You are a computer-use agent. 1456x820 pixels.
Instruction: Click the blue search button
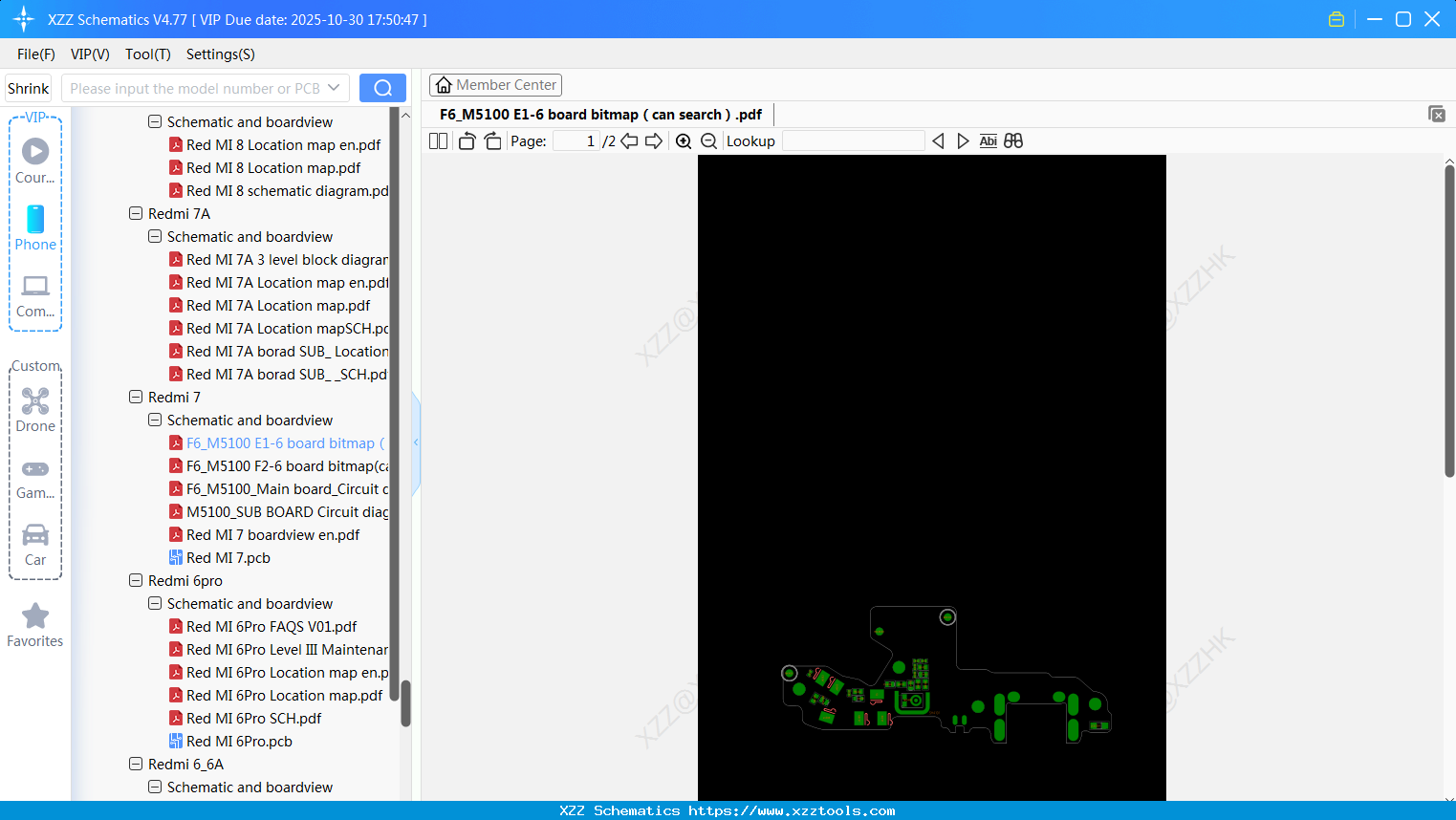[x=382, y=88]
